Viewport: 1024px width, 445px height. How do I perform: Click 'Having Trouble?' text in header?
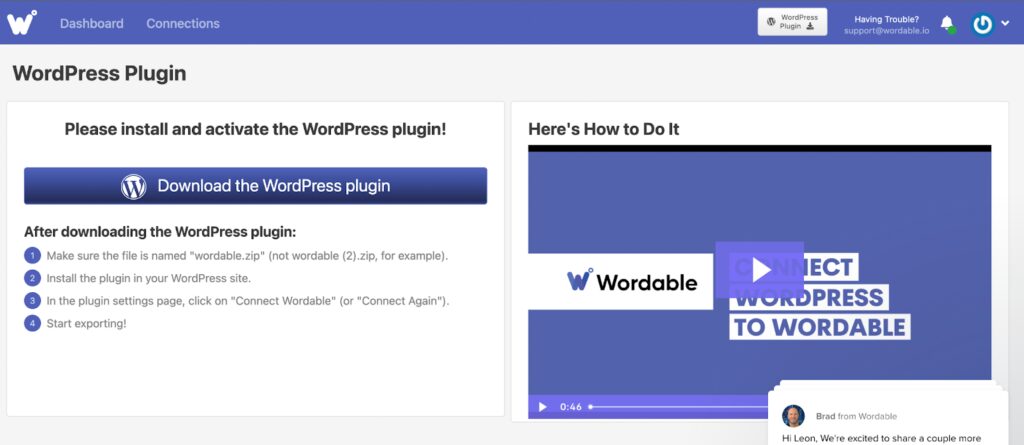pyautogui.click(x=886, y=19)
